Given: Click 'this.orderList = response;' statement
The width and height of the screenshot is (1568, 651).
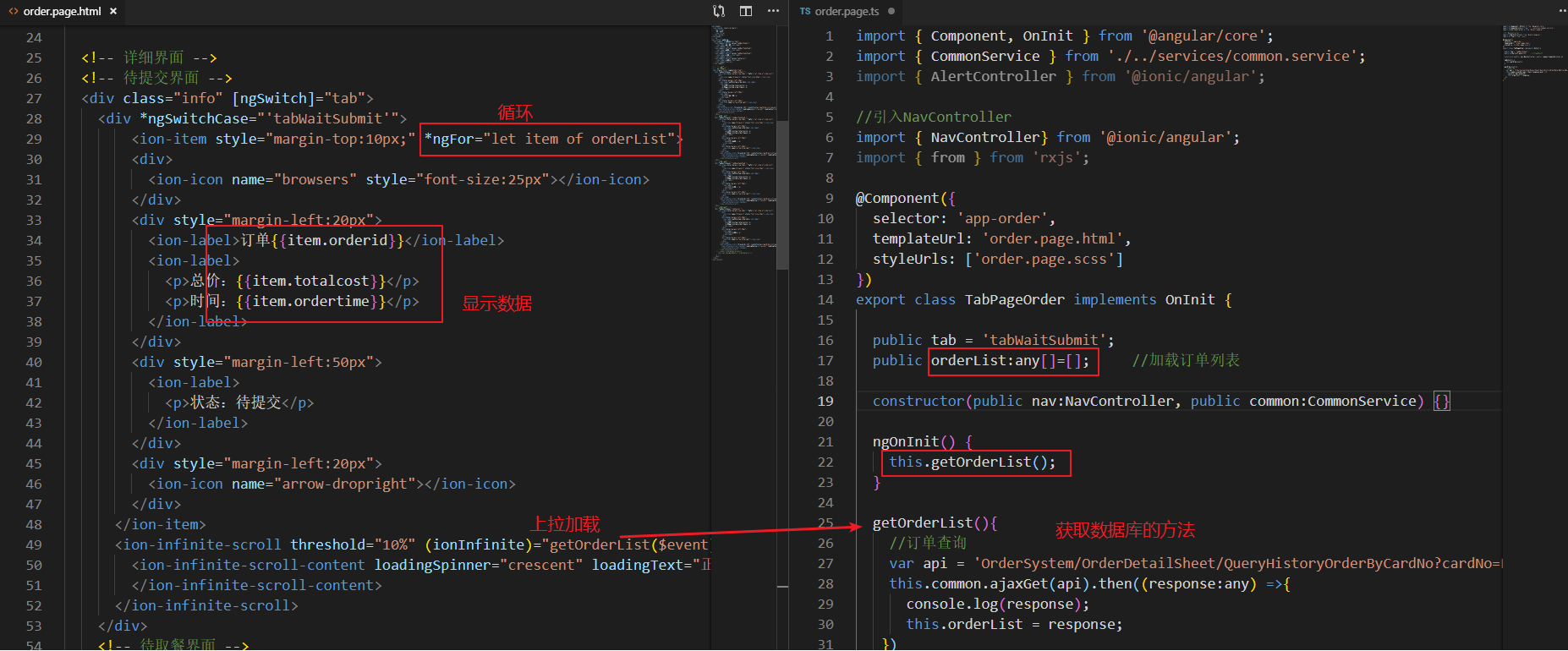Looking at the screenshot, I should pyautogui.click(x=1015, y=624).
